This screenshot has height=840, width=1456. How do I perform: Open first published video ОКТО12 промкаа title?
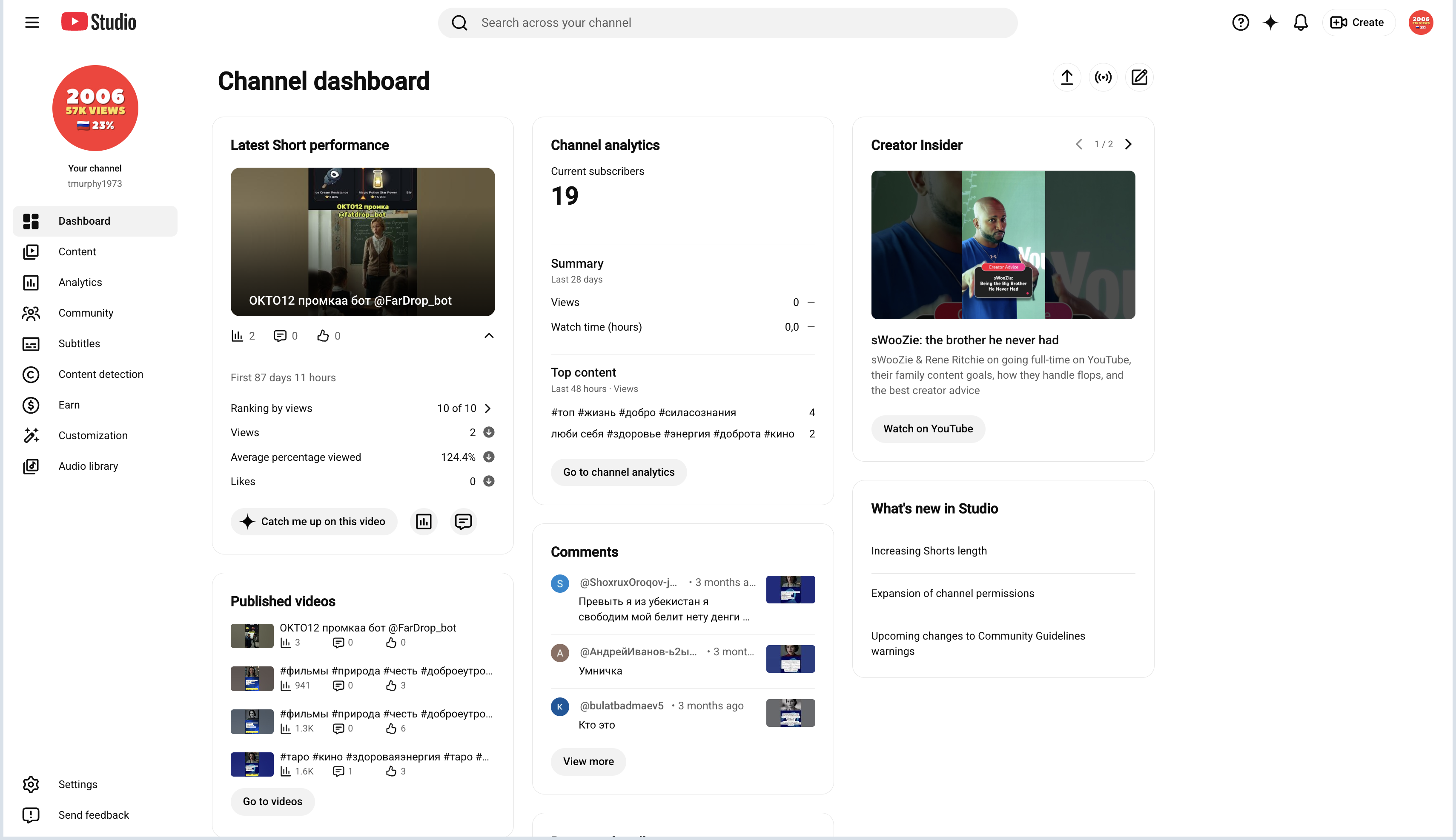367,628
